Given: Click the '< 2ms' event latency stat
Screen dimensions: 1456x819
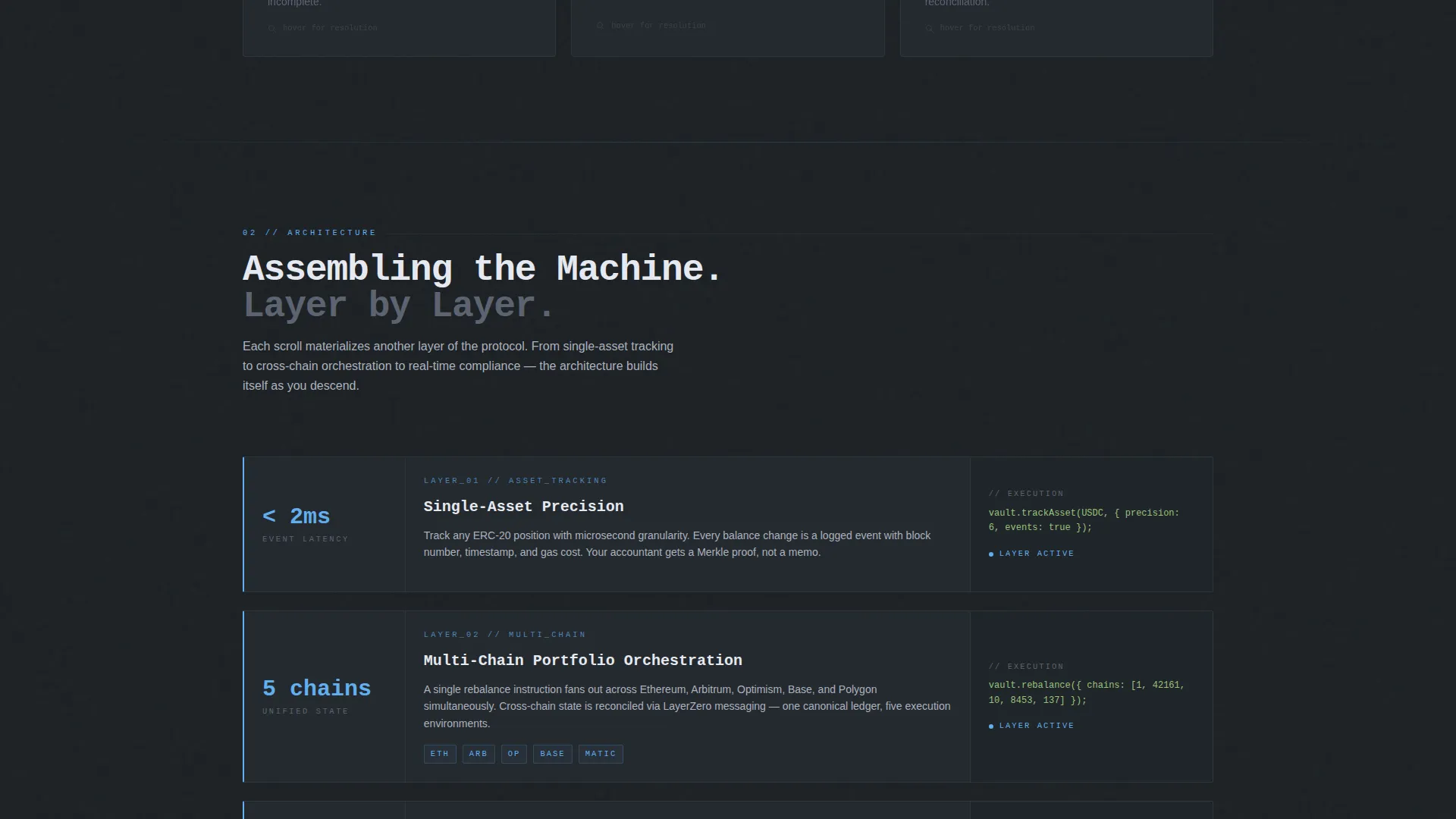Looking at the screenshot, I should point(297,516).
